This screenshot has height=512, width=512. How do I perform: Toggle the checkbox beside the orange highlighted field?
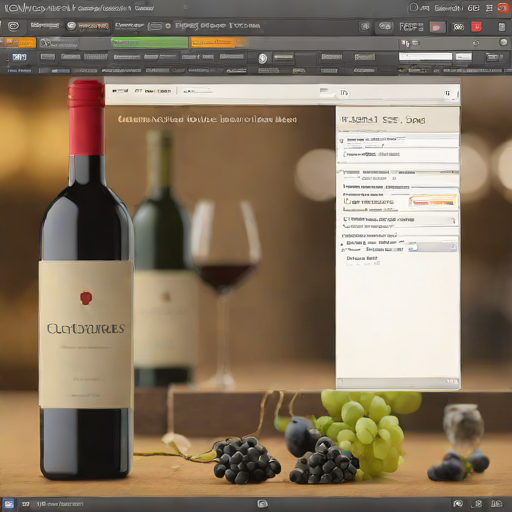click(x=347, y=201)
